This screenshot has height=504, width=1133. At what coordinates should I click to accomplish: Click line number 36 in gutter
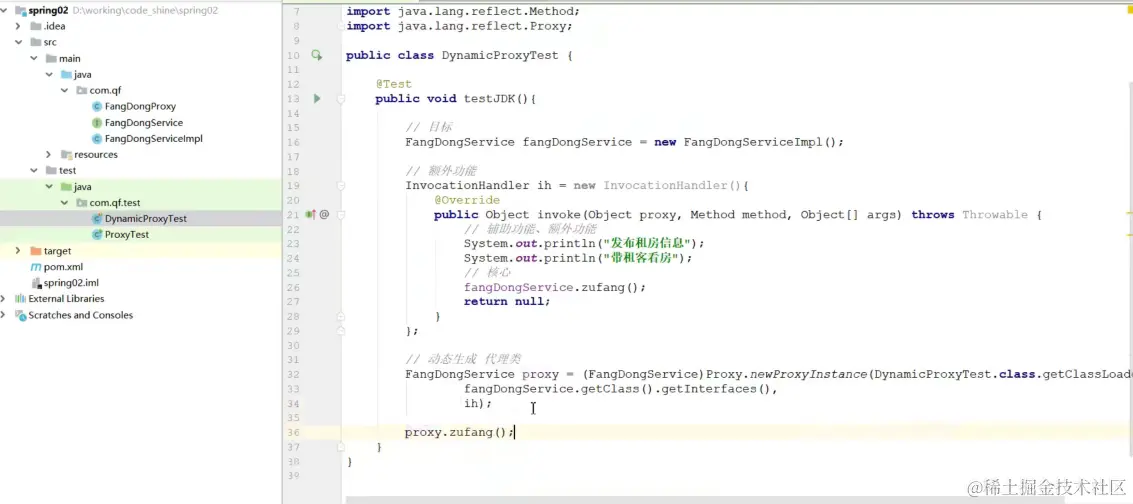[293, 433]
